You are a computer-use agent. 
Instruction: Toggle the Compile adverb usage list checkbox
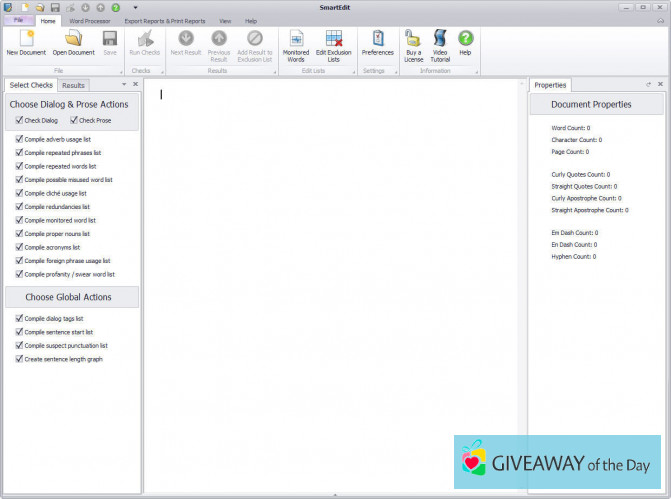[x=19, y=139]
